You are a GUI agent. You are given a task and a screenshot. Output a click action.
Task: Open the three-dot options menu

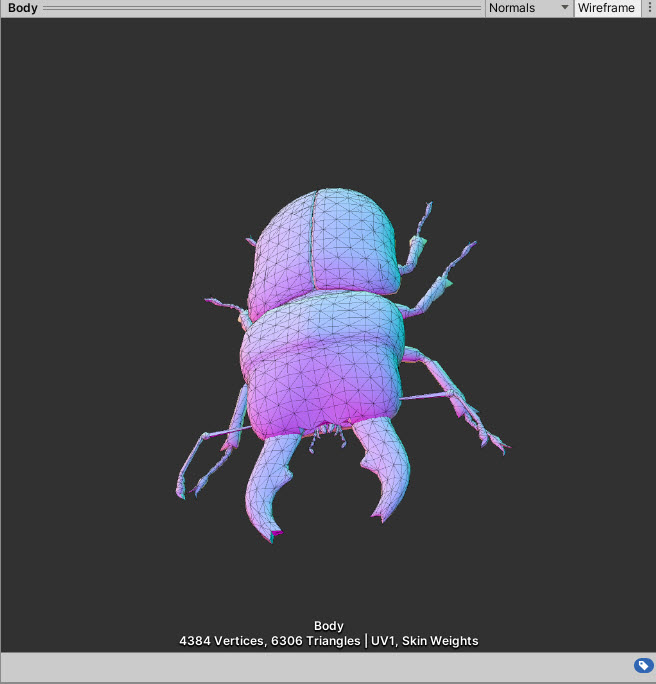click(649, 8)
